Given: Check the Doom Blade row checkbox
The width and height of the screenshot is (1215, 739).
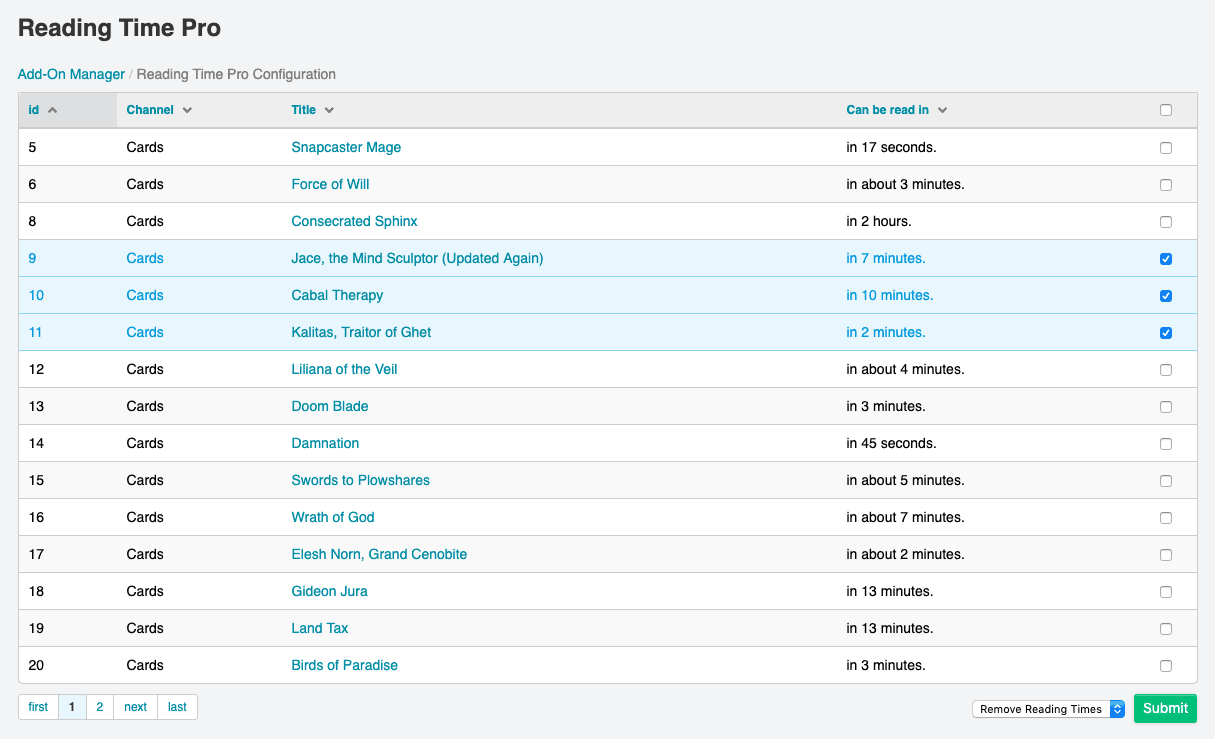Looking at the screenshot, I should coord(1166,407).
